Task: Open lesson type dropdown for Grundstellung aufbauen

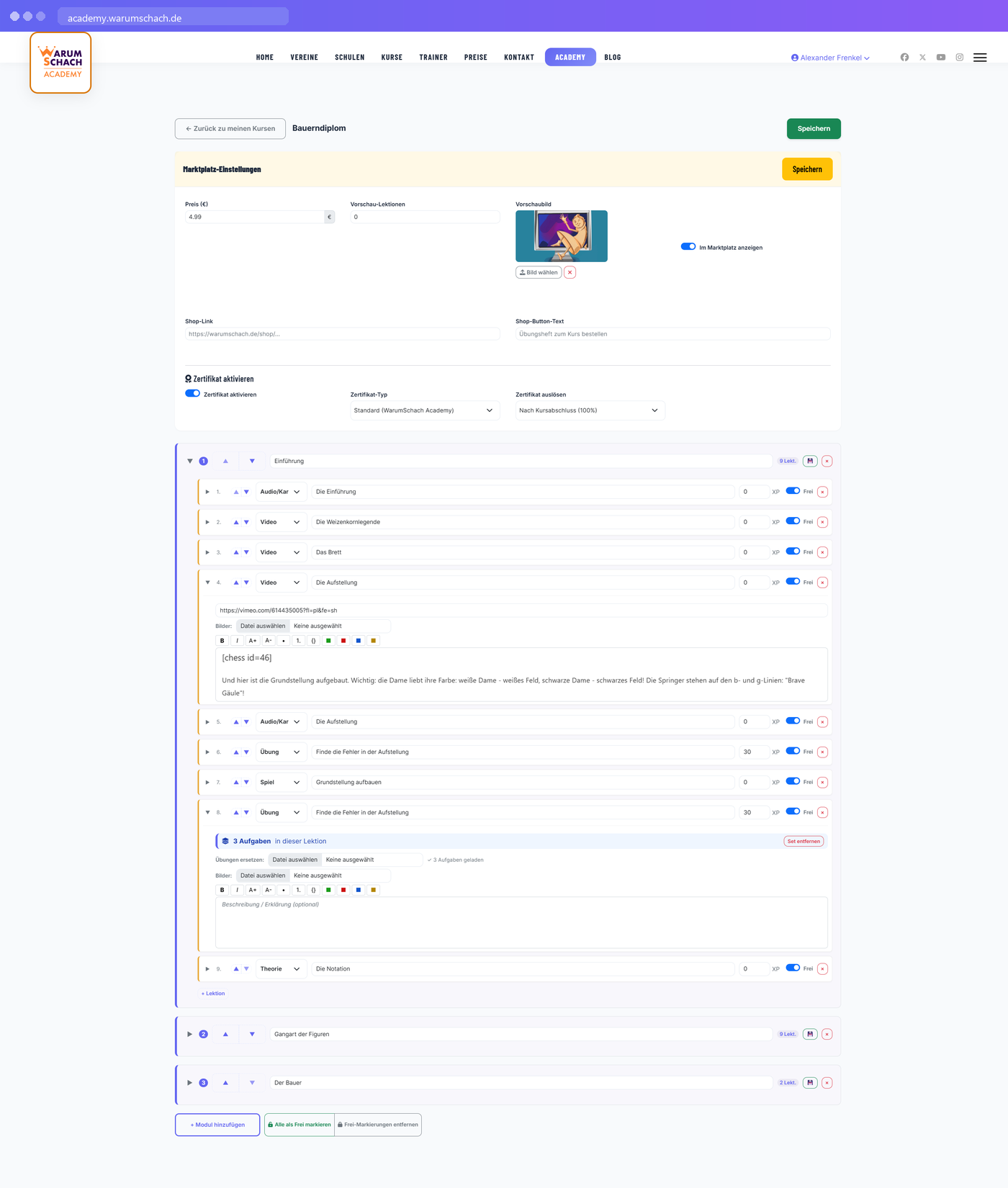Action: (x=281, y=782)
